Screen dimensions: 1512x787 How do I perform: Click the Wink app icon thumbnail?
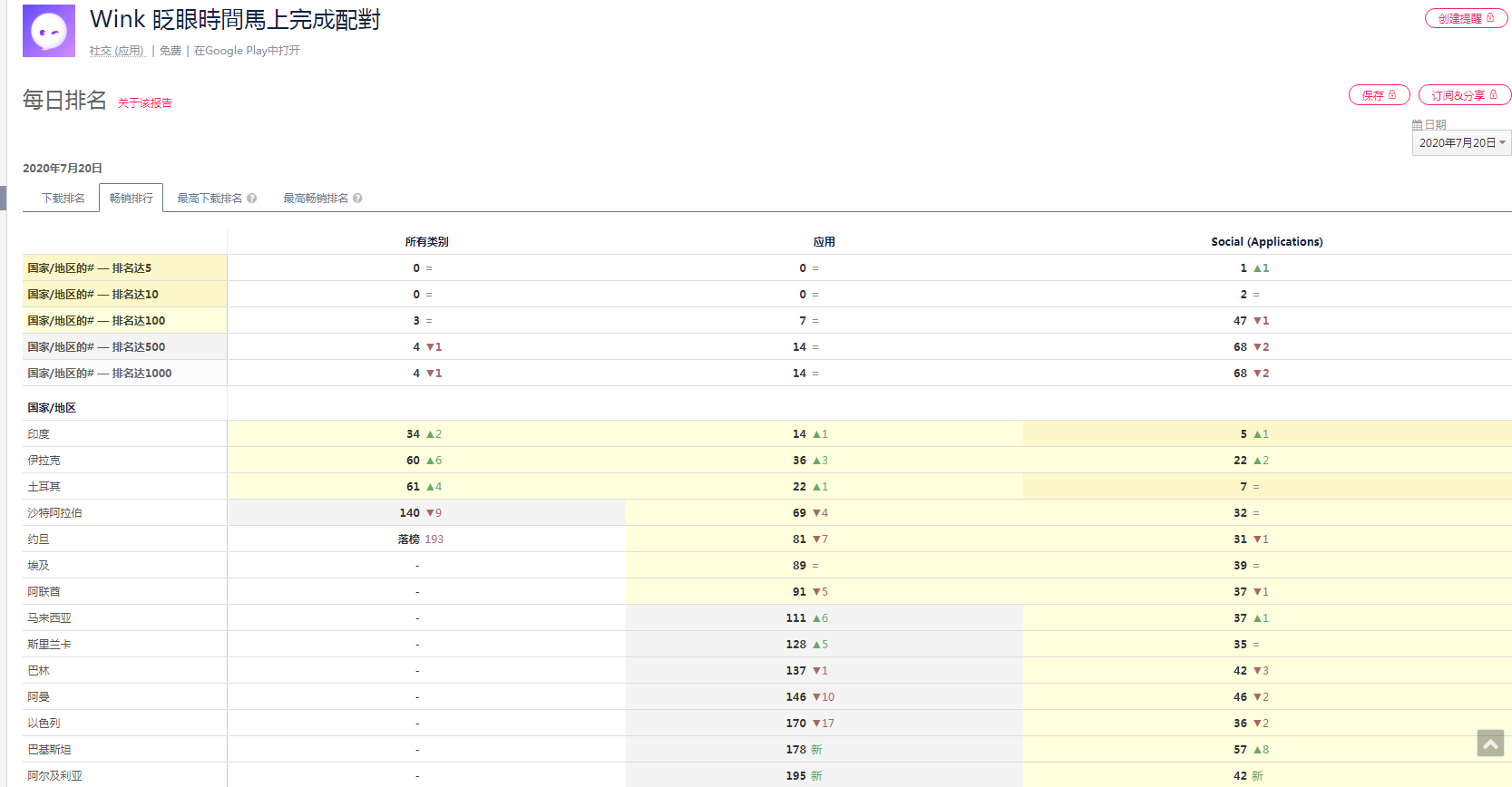[x=49, y=31]
